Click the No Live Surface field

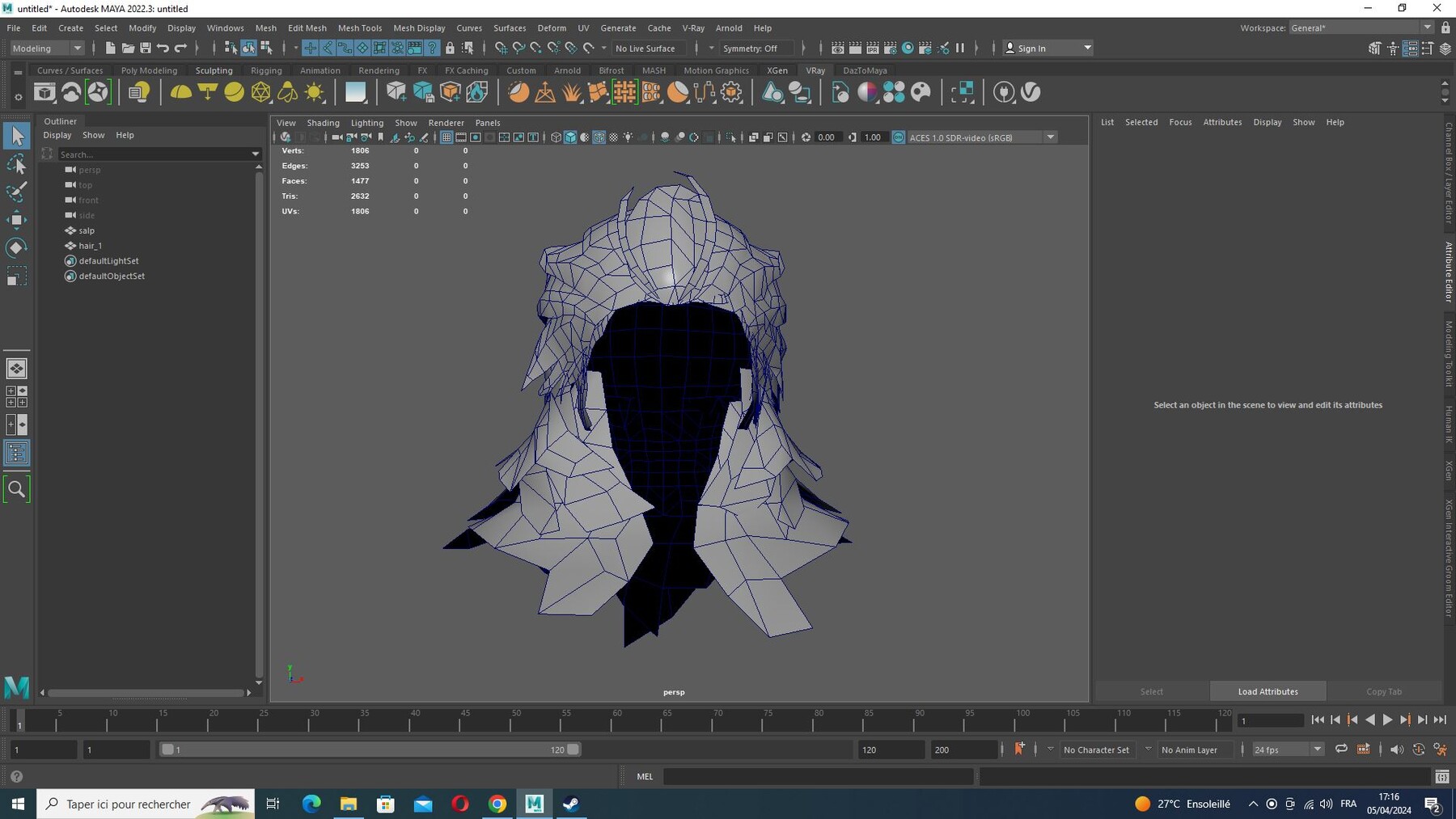click(x=649, y=49)
